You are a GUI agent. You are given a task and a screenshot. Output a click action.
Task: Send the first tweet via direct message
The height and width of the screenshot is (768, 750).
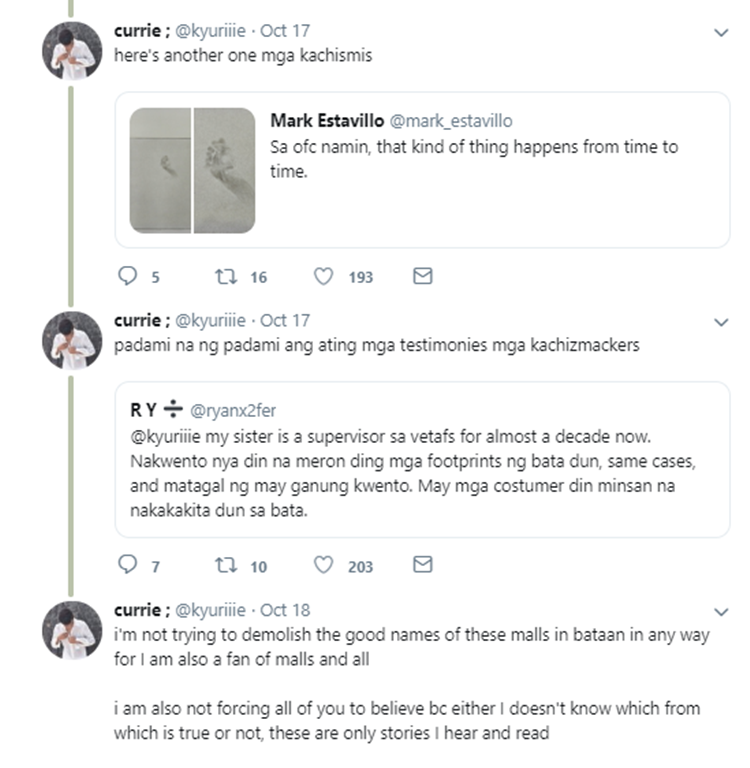coord(423,276)
